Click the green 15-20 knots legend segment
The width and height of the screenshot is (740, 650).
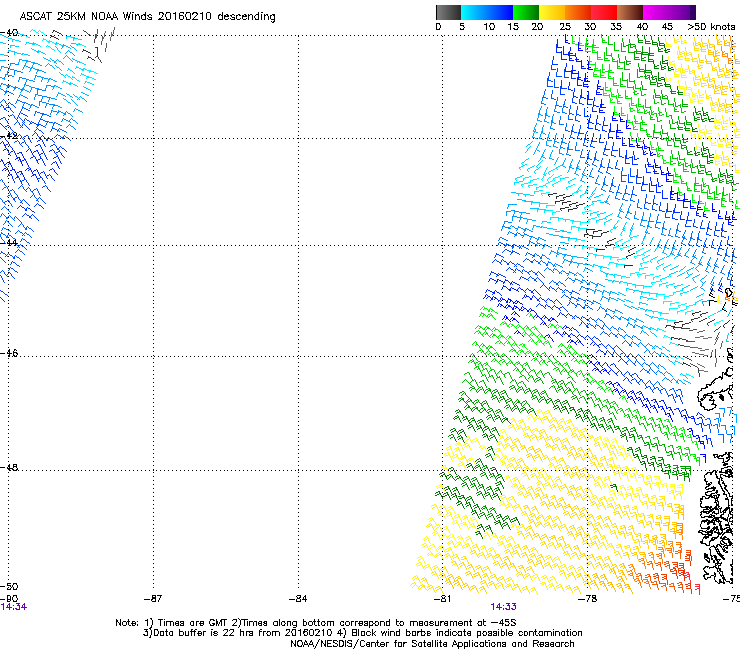tap(526, 12)
